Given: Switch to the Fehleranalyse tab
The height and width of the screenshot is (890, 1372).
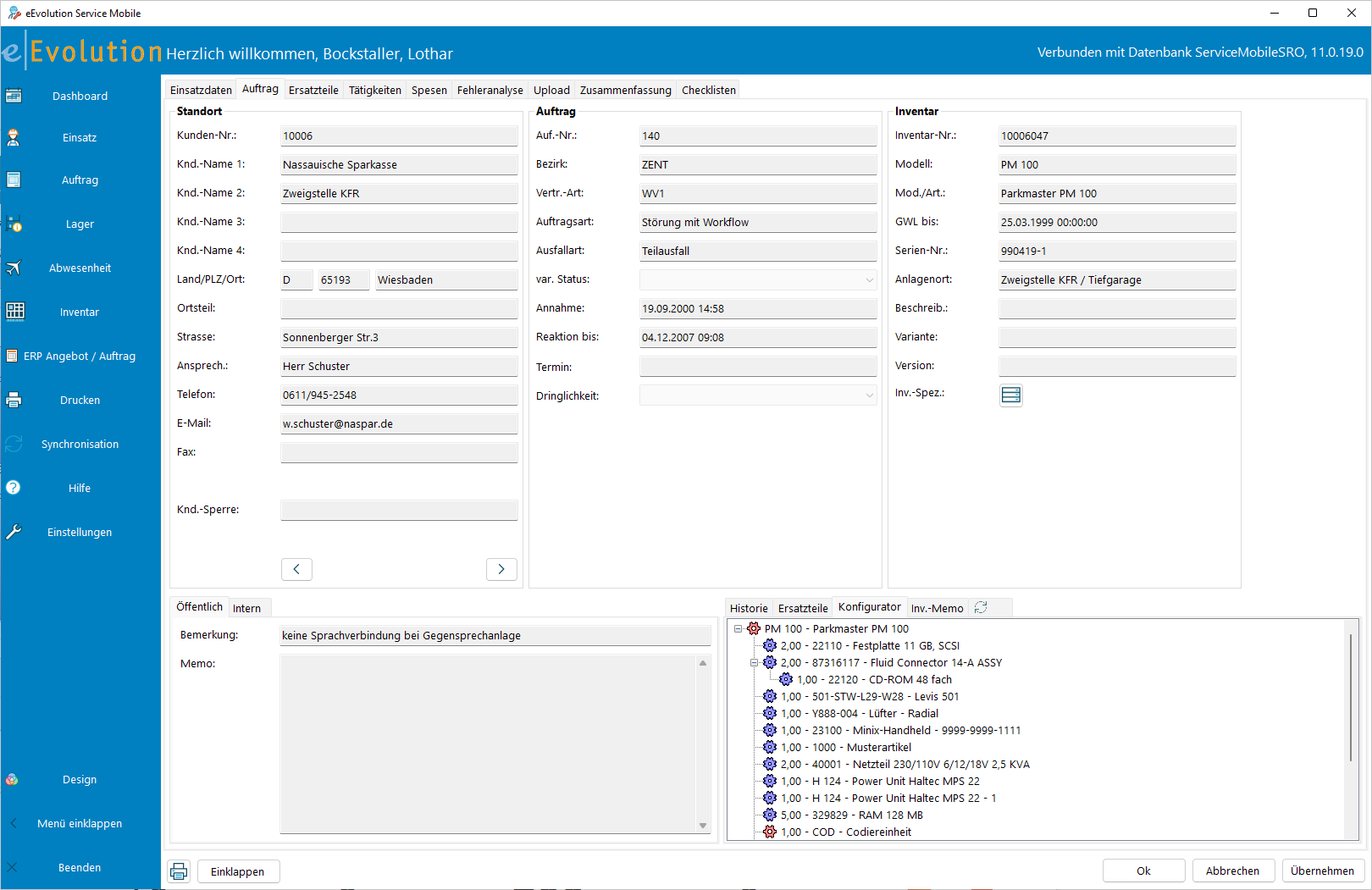Looking at the screenshot, I should tap(490, 90).
